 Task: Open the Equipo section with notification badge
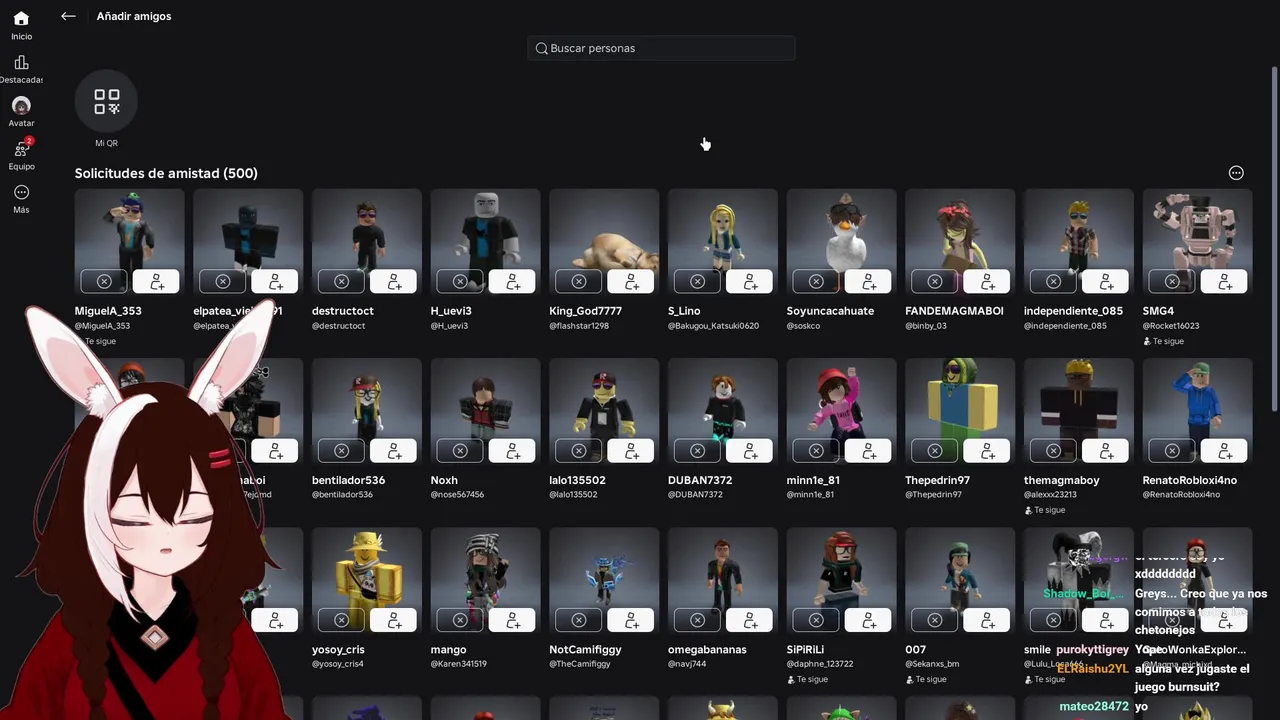point(21,155)
